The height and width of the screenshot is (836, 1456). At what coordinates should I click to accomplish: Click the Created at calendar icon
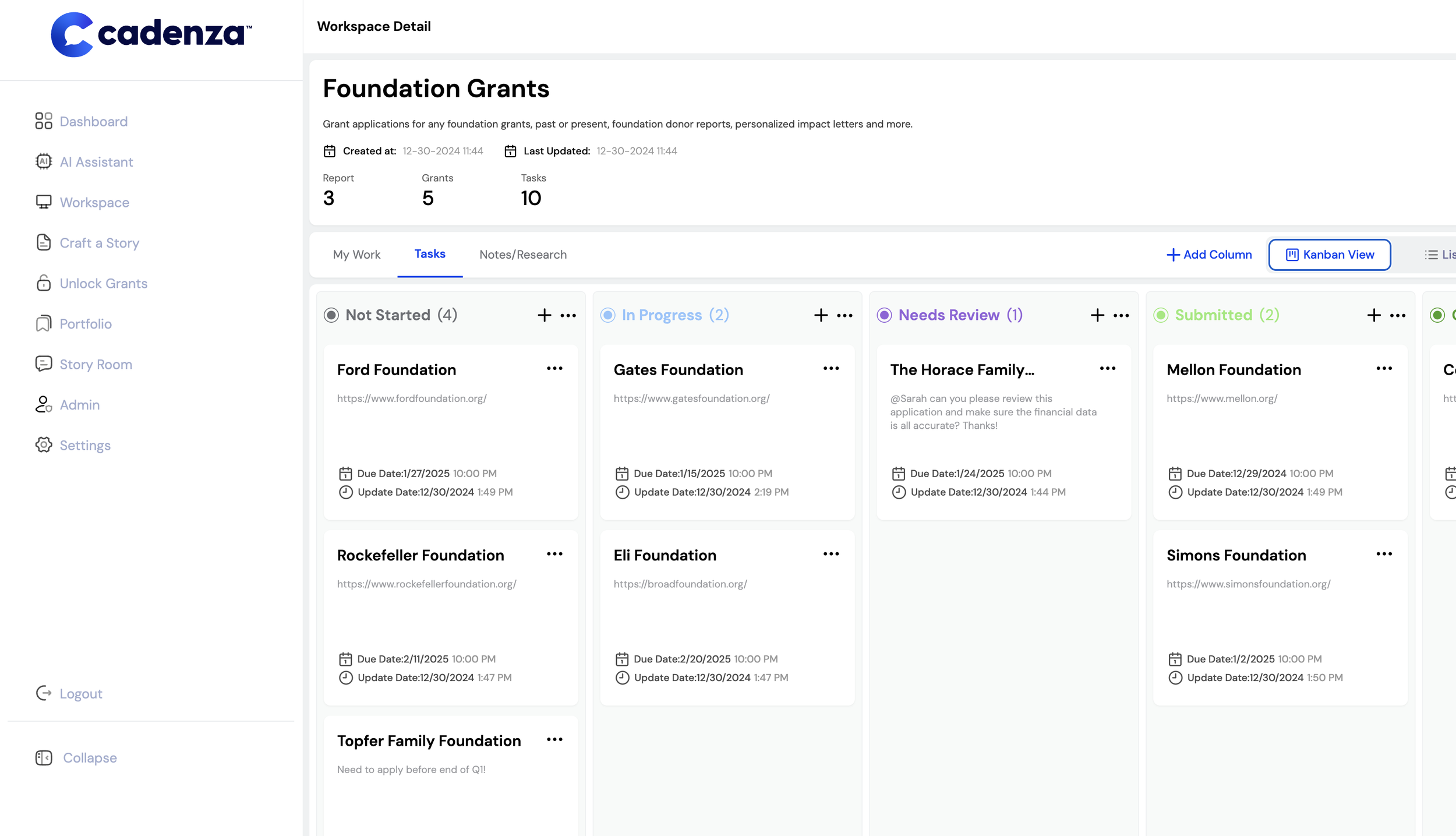click(x=330, y=151)
